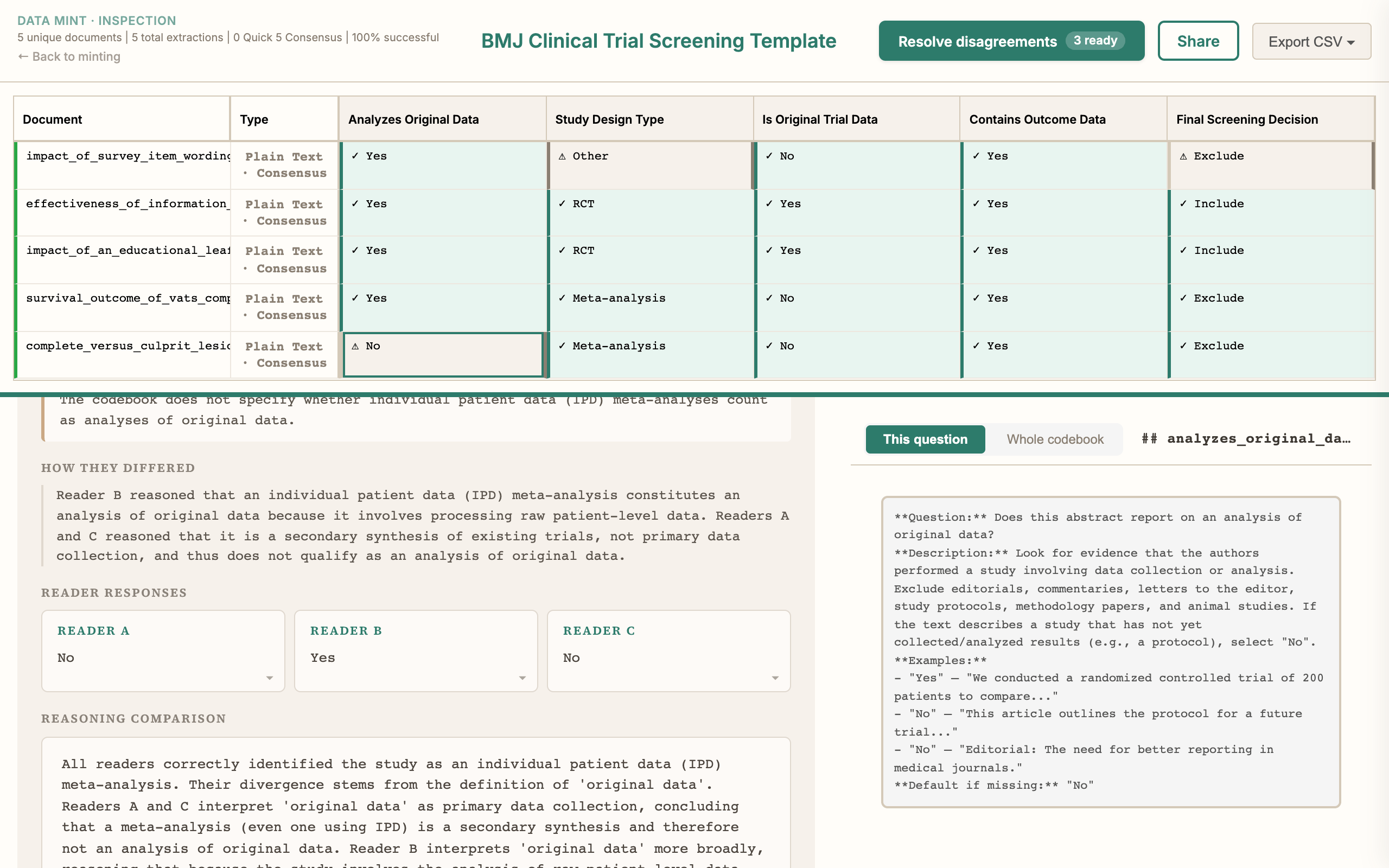Open Reader A response dropdown

pos(163,651)
